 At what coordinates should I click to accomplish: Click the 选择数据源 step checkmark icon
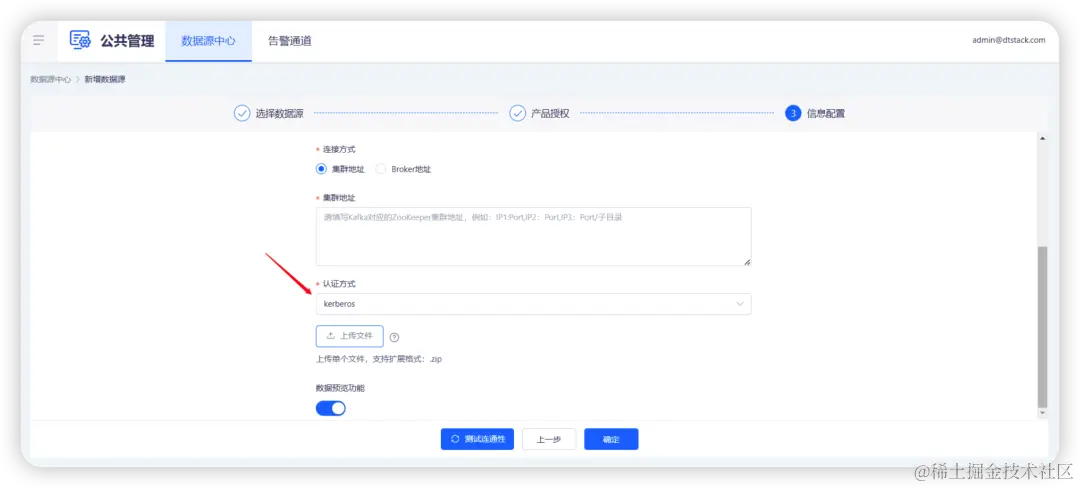click(x=242, y=114)
